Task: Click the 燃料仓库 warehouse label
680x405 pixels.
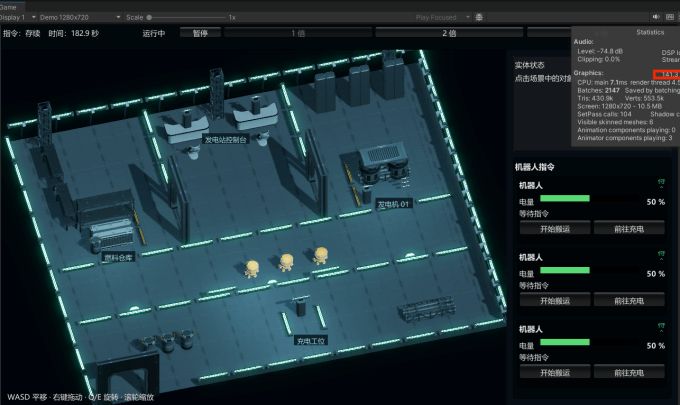Action: [118, 258]
